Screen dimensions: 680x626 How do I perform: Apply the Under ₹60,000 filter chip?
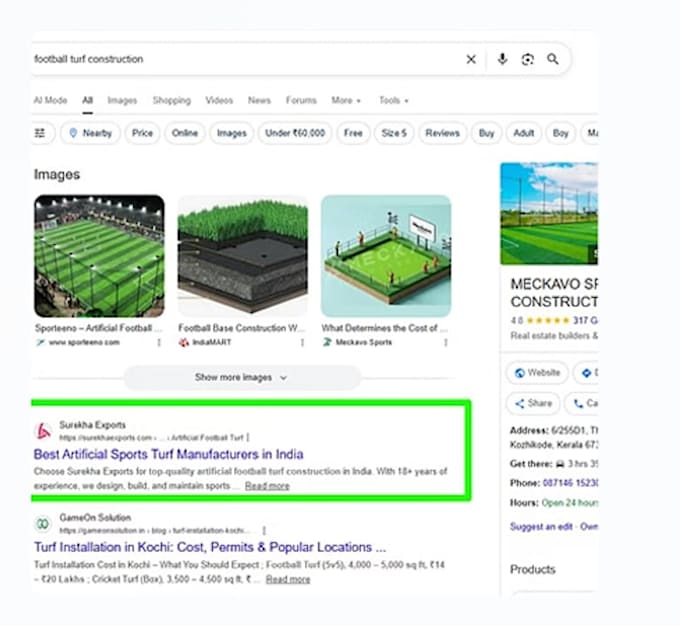coord(295,133)
